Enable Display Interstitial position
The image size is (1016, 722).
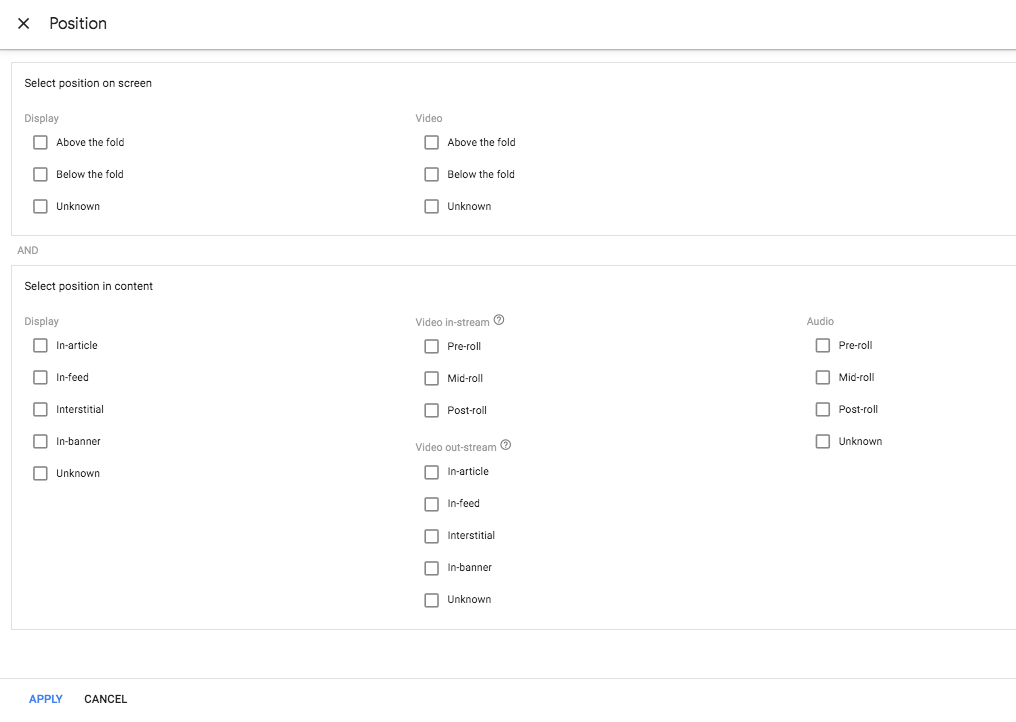(40, 410)
